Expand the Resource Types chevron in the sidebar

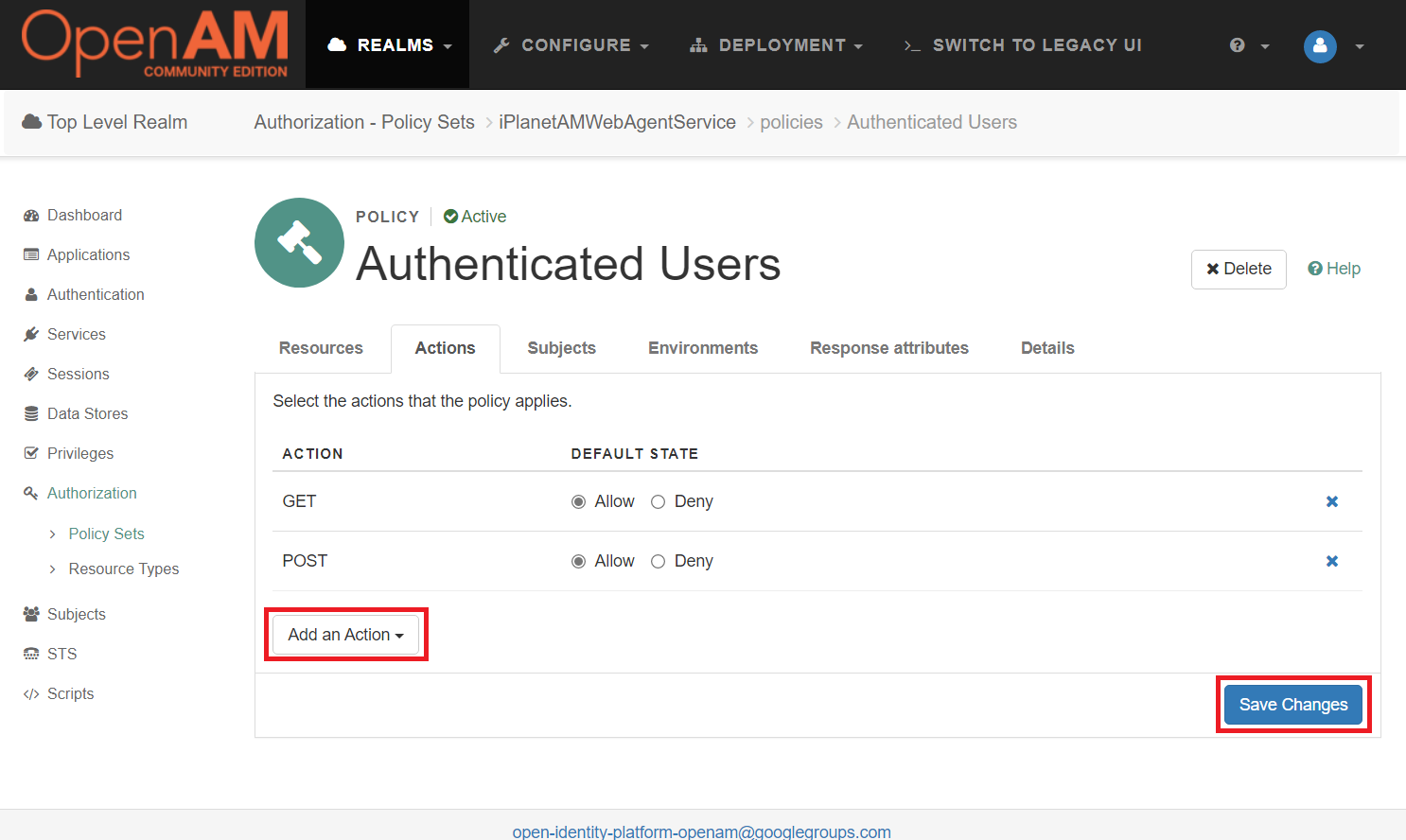click(x=52, y=569)
